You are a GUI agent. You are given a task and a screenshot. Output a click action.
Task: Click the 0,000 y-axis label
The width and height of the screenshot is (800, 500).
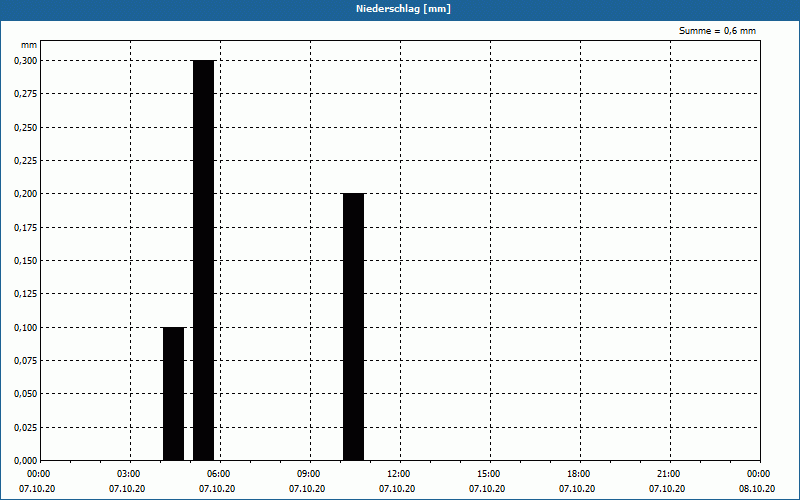pyautogui.click(x=25, y=461)
